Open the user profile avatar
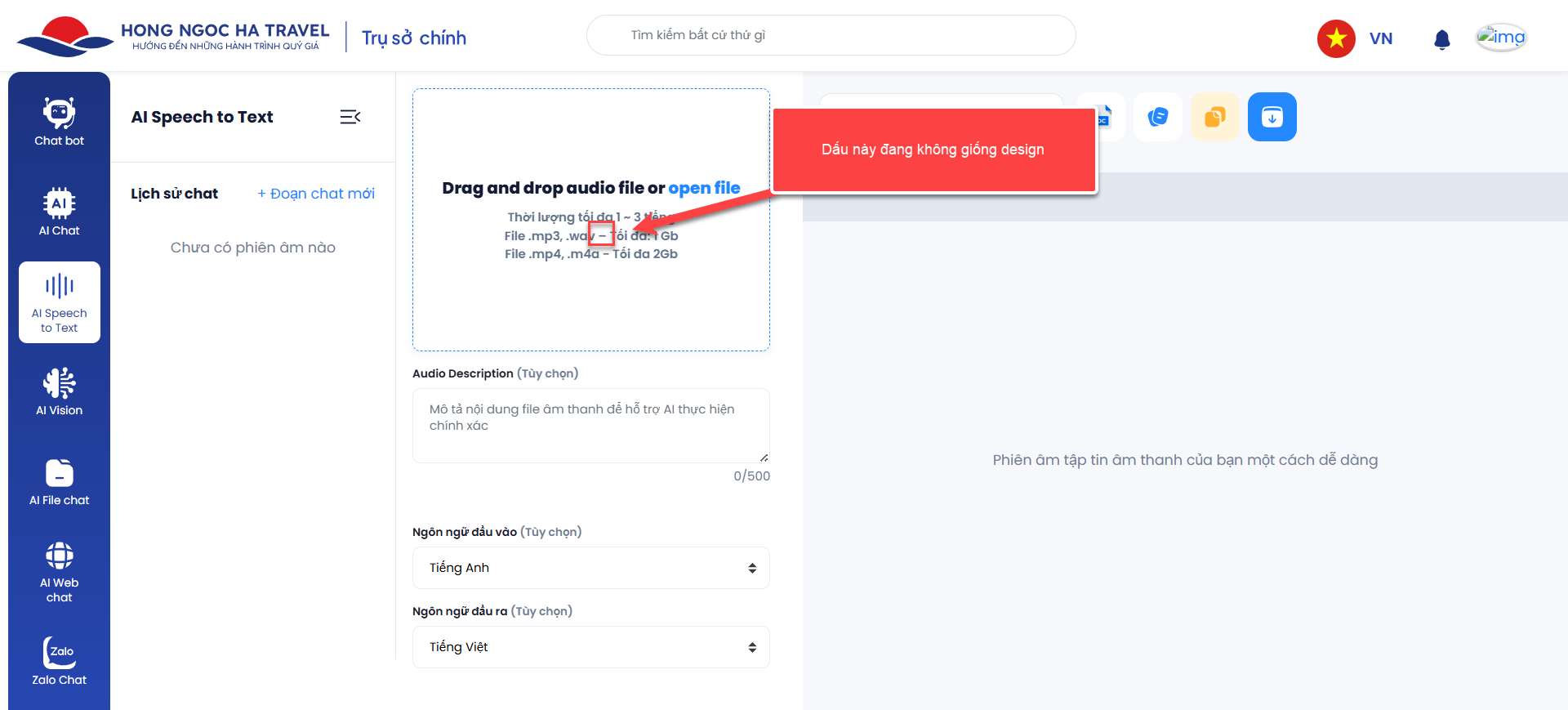 point(1500,38)
